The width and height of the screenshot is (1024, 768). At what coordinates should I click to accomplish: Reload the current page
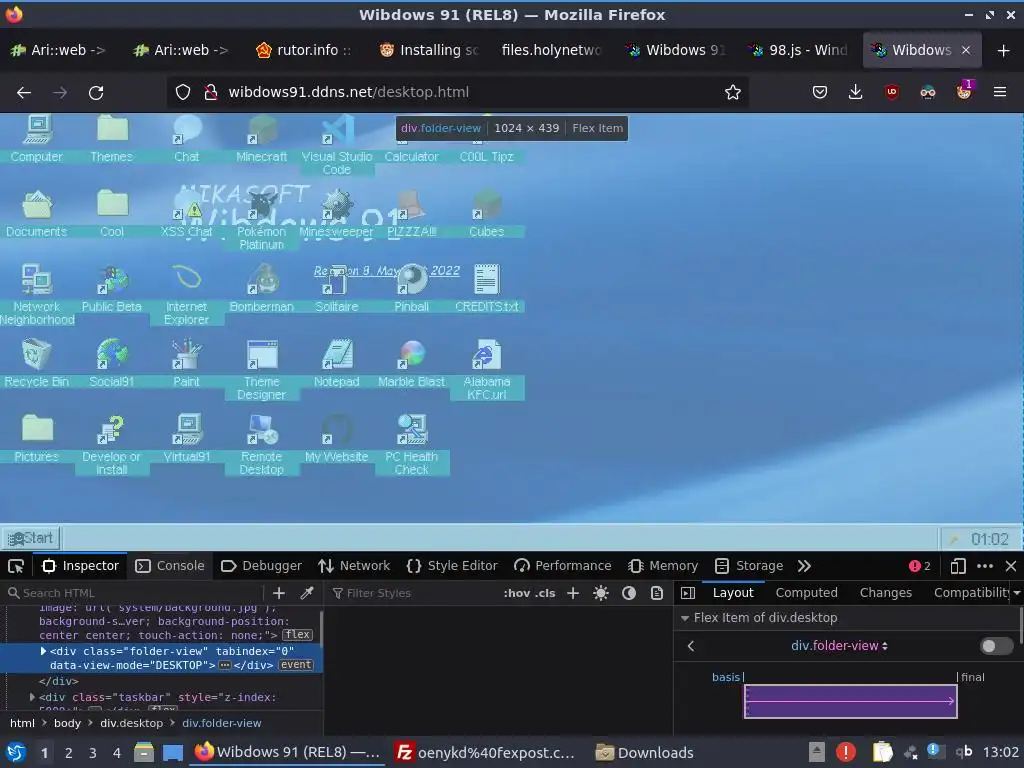point(96,92)
